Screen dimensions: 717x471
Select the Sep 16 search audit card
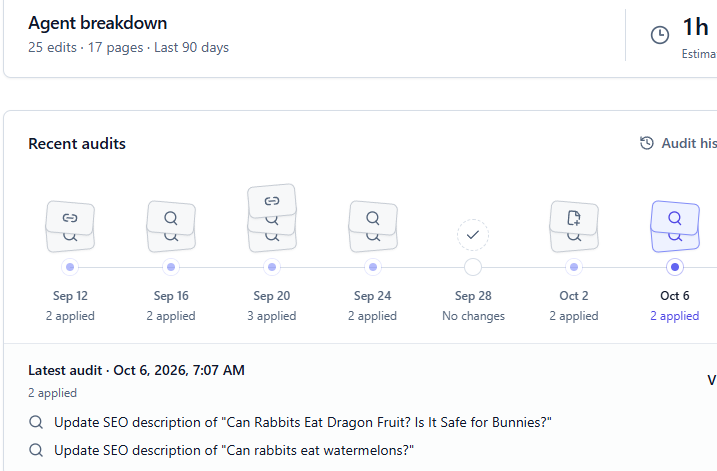click(171, 218)
